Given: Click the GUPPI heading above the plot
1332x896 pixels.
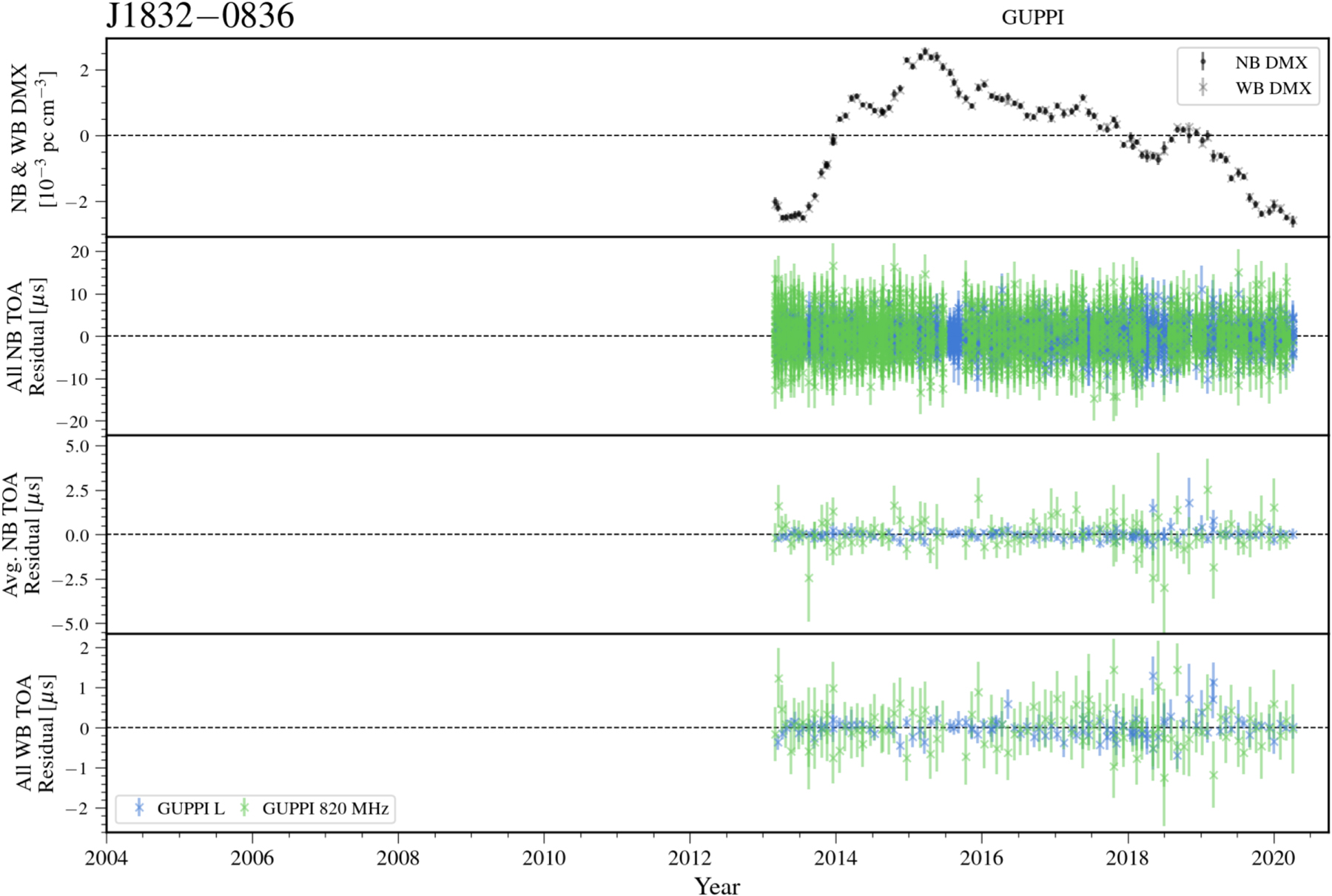Looking at the screenshot, I should 1032,18.
